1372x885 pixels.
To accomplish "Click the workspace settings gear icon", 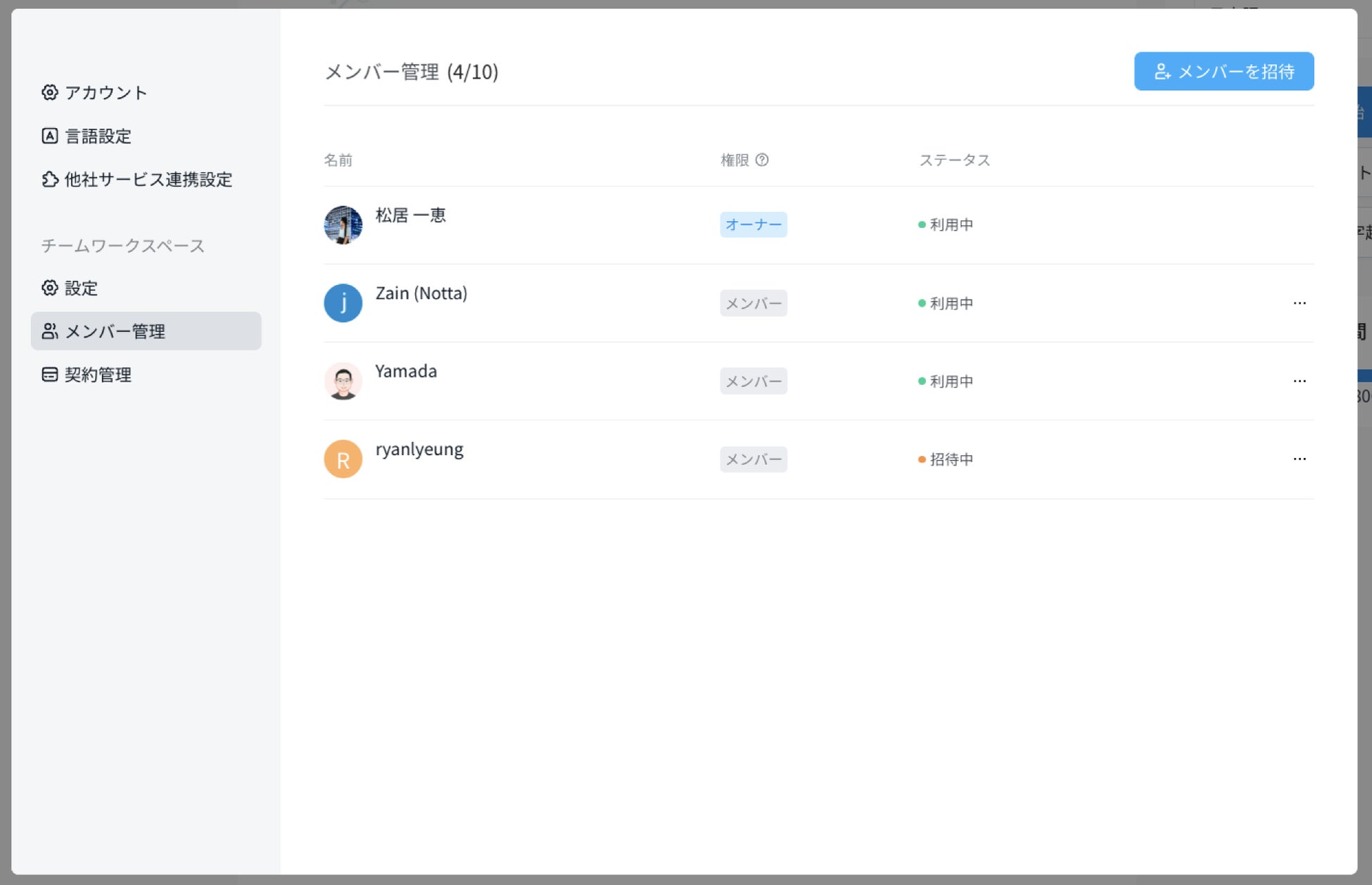I will pos(49,288).
